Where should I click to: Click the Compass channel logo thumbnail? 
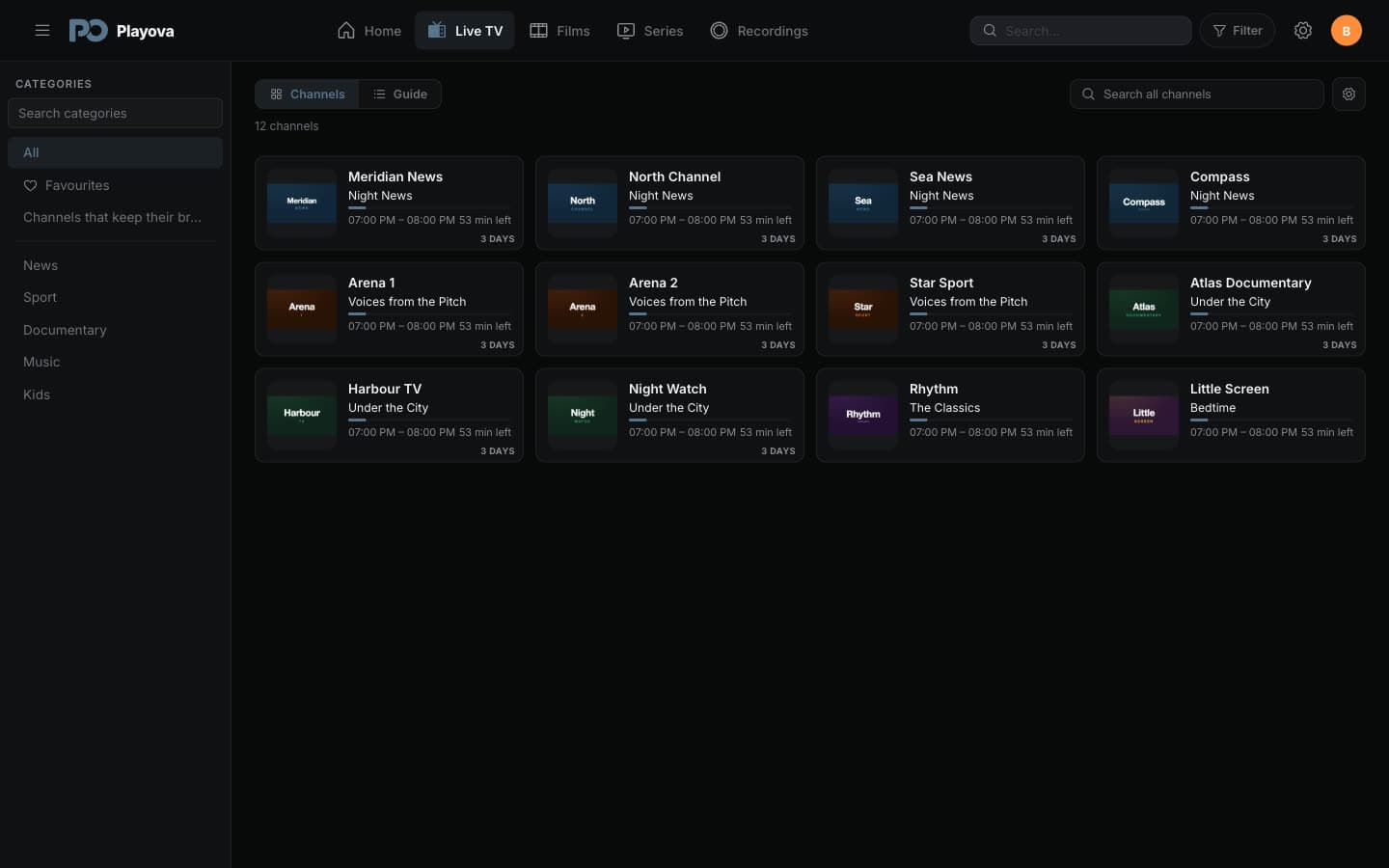(1144, 203)
